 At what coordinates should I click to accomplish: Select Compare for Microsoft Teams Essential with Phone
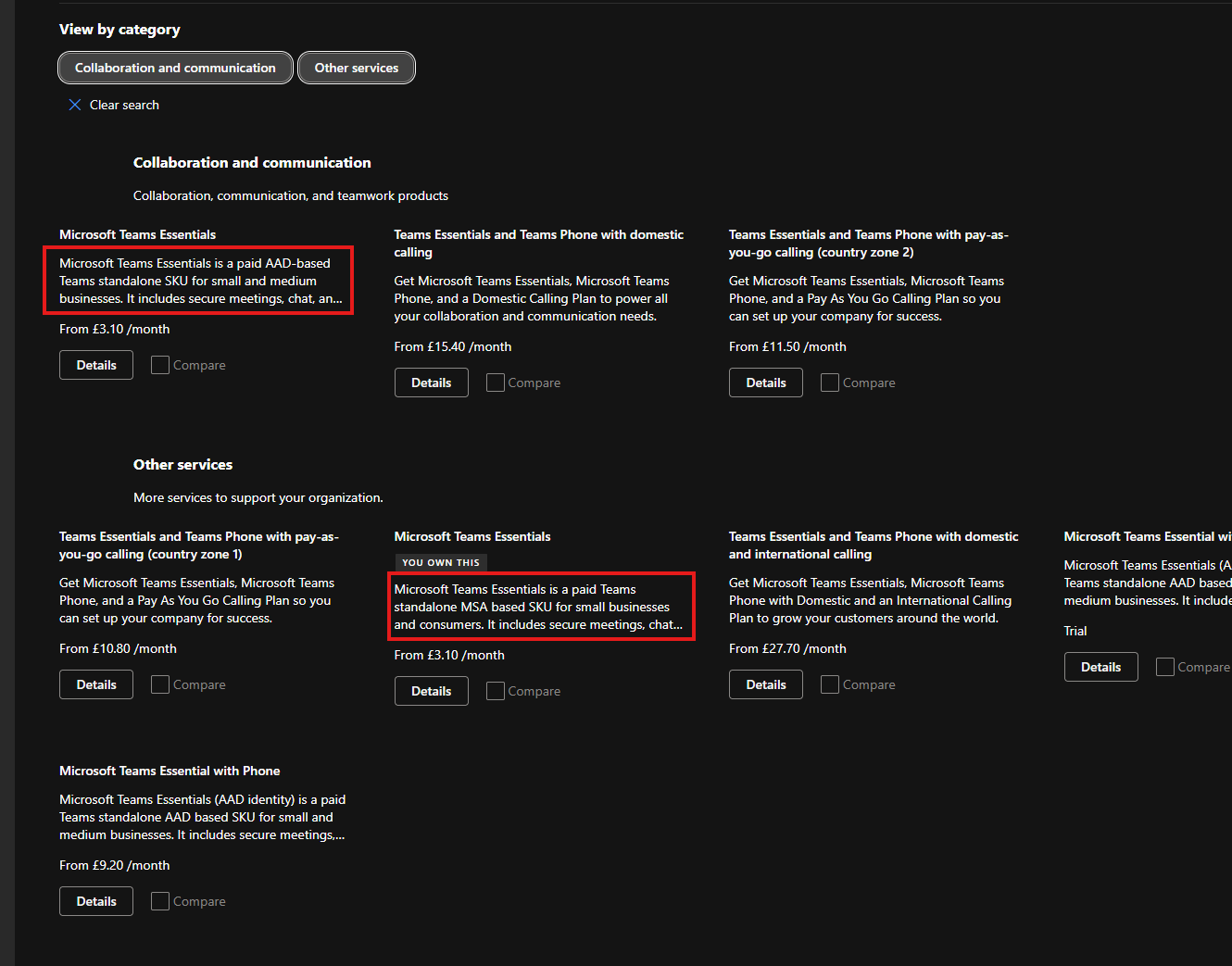[x=160, y=901]
